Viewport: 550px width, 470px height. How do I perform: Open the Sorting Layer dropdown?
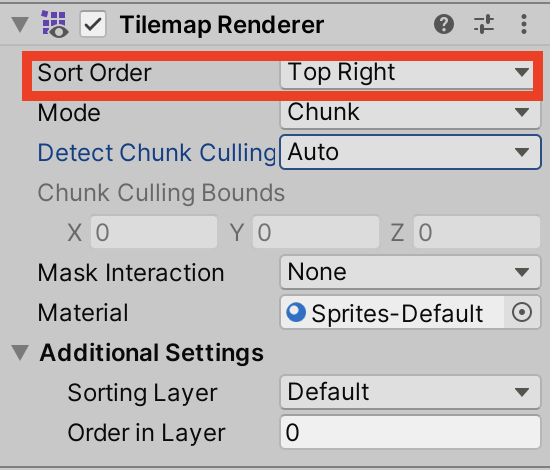tap(410, 392)
